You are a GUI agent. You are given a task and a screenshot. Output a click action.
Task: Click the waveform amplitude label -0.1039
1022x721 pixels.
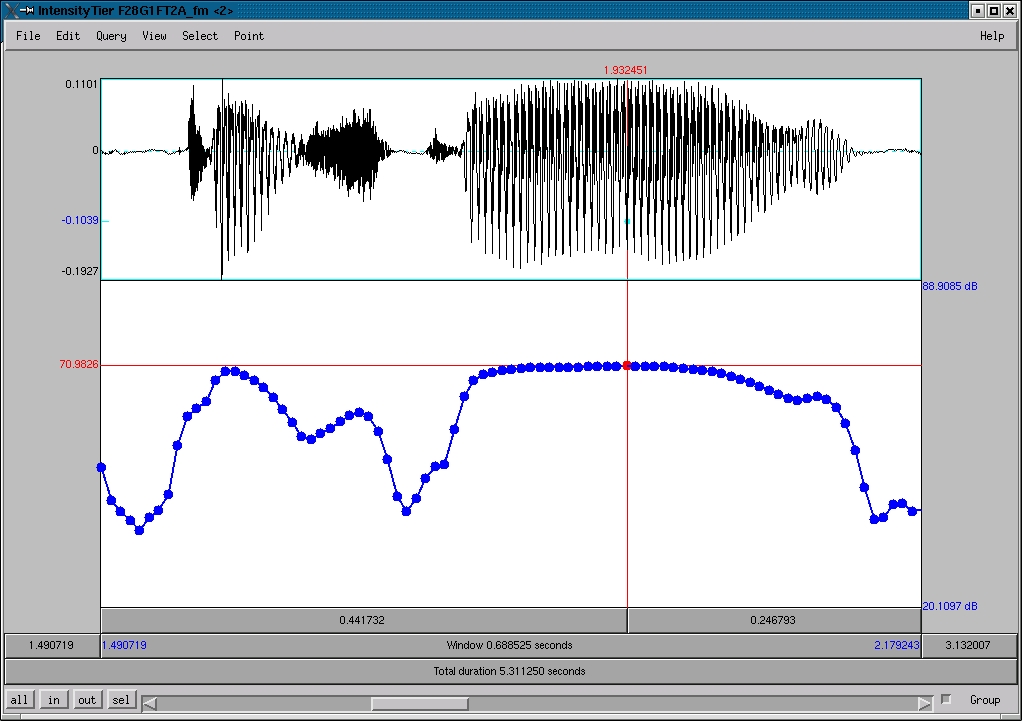point(80,220)
